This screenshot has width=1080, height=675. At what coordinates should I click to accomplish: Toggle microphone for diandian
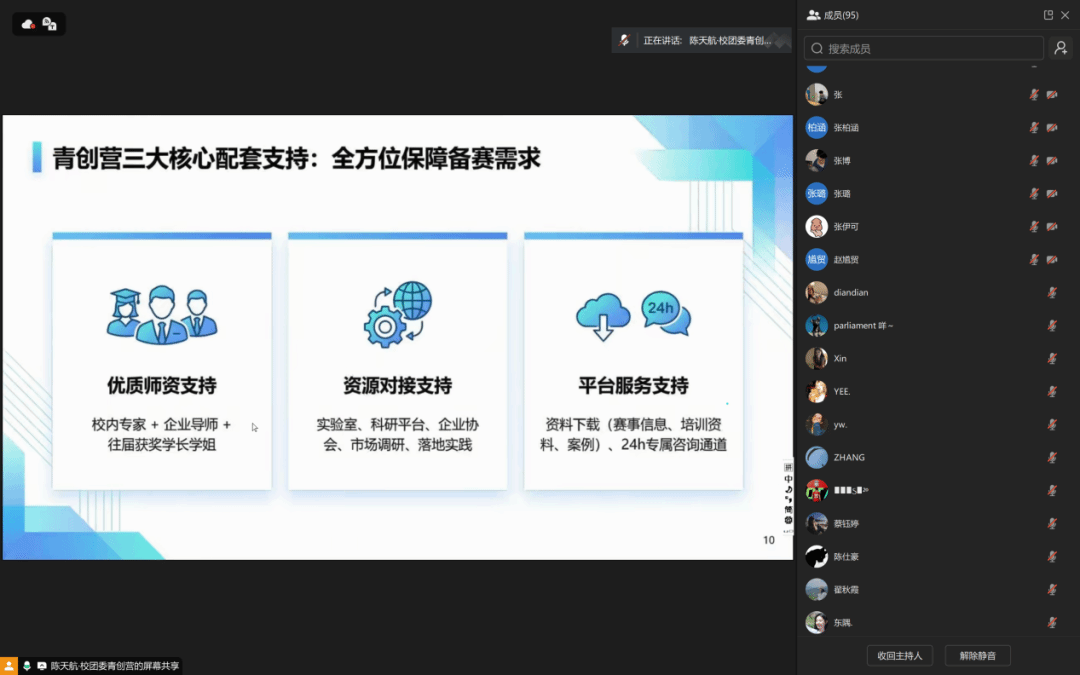pyautogui.click(x=1052, y=293)
